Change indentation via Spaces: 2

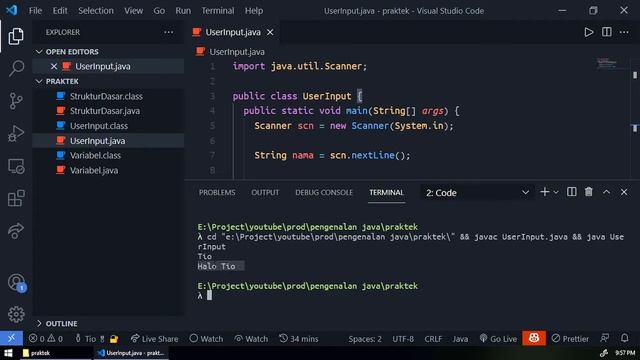point(365,339)
